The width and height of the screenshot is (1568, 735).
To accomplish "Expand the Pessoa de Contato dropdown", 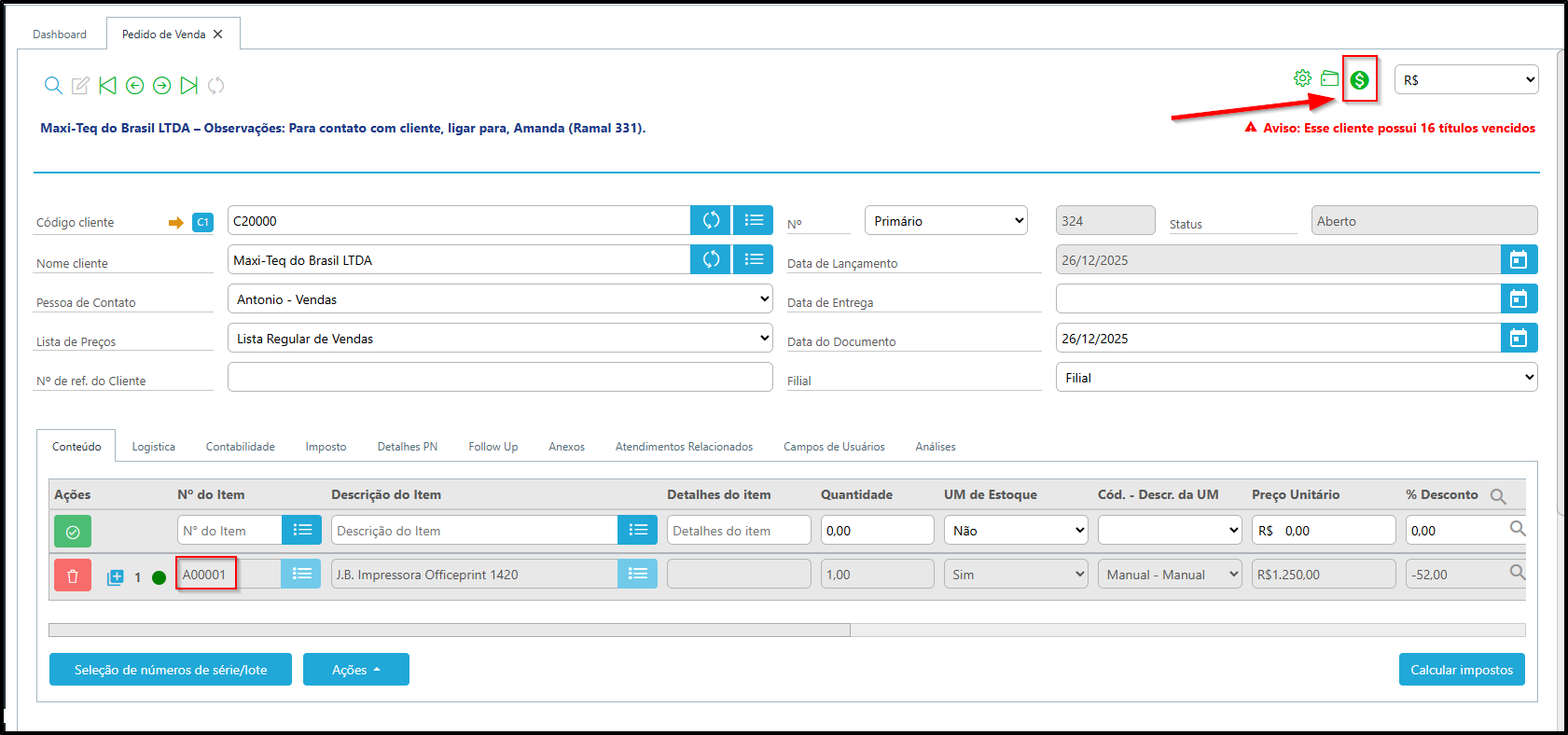I will click(x=500, y=299).
